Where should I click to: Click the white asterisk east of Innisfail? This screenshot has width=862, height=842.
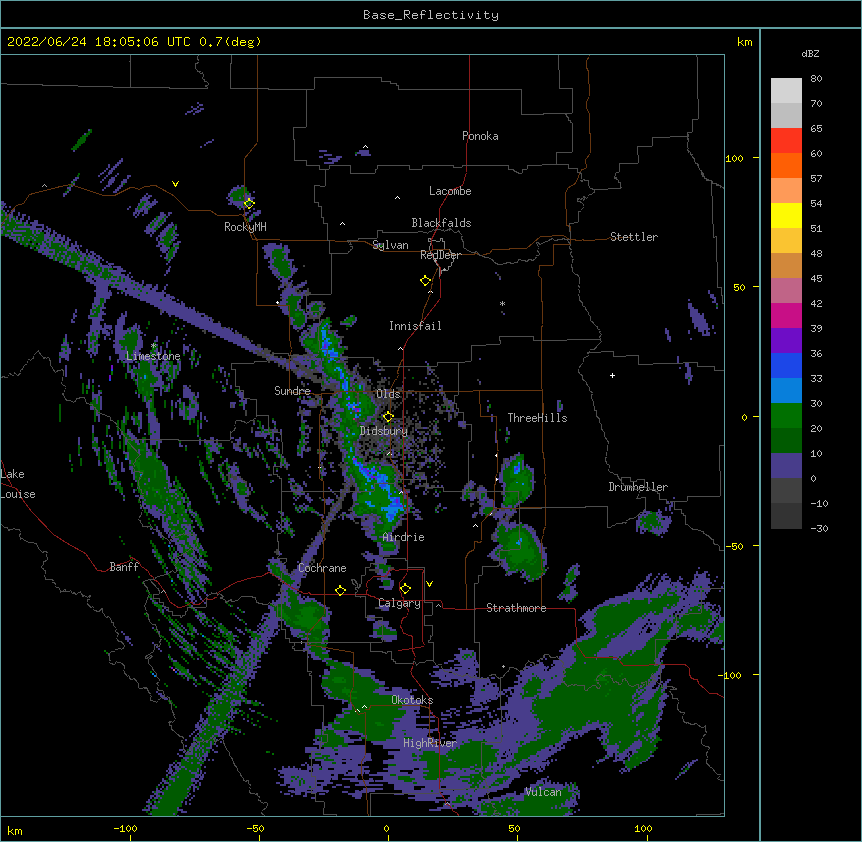point(502,304)
